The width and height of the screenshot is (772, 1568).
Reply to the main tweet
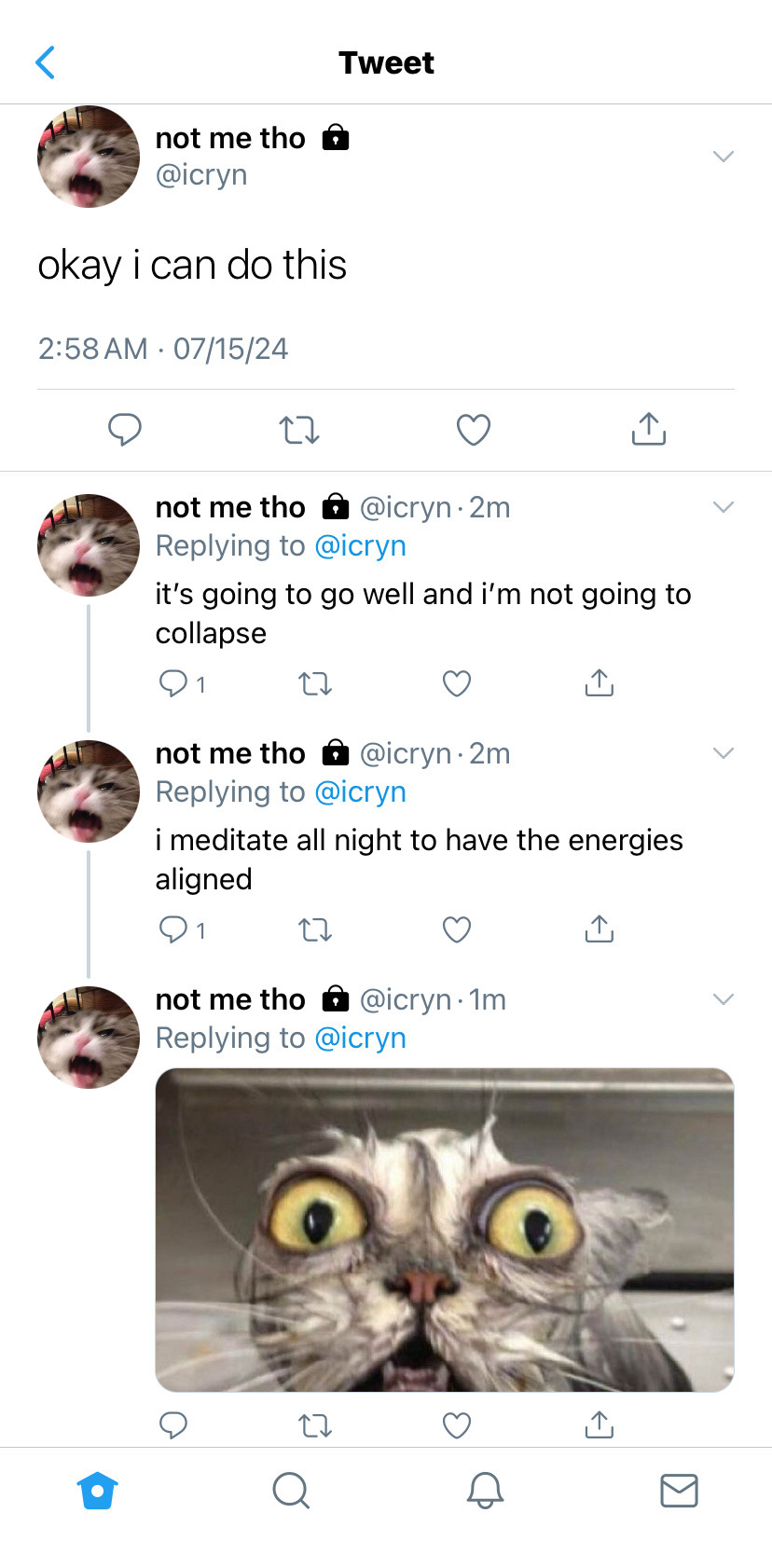coord(125,430)
